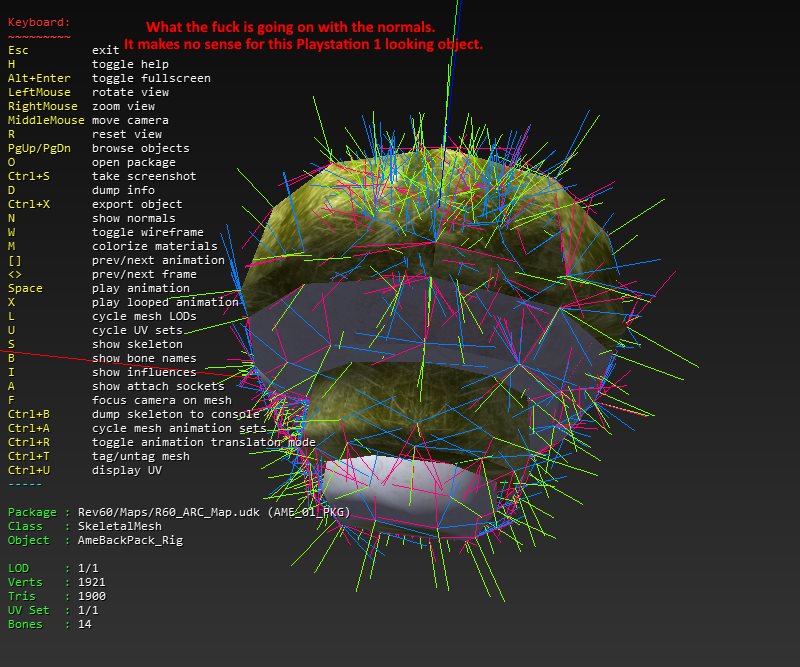Click the 'prev/next frame' text
Viewport: 800px width, 667px height.
(144, 275)
